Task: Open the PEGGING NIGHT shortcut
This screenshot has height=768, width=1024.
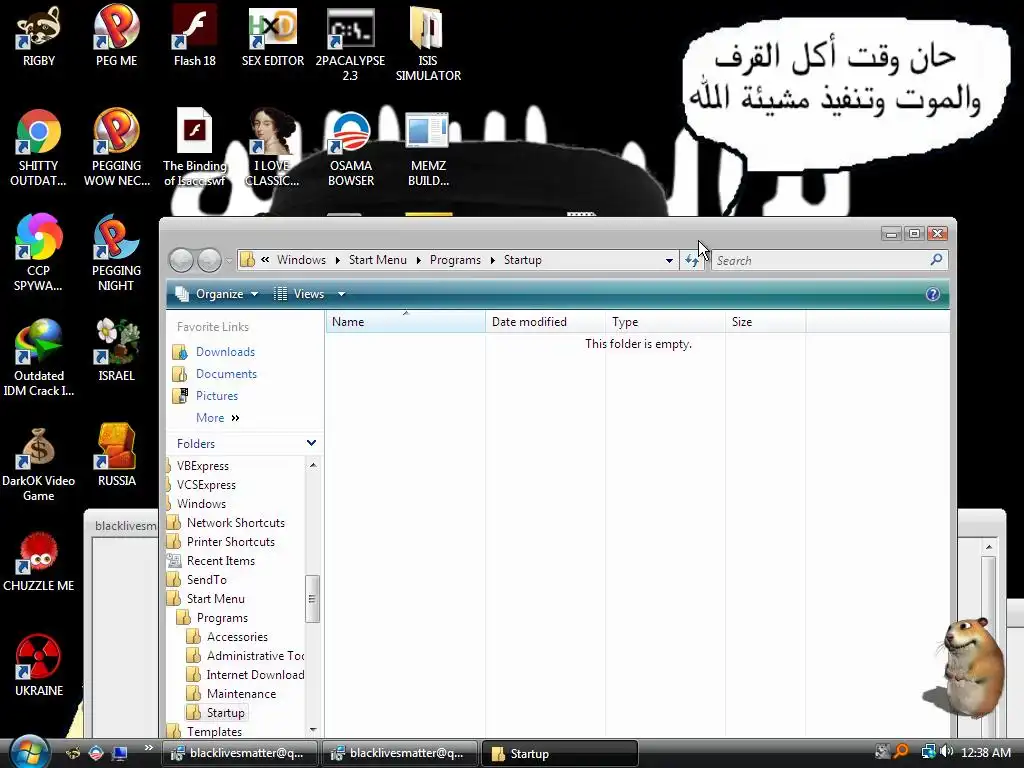Action: pyautogui.click(x=116, y=253)
